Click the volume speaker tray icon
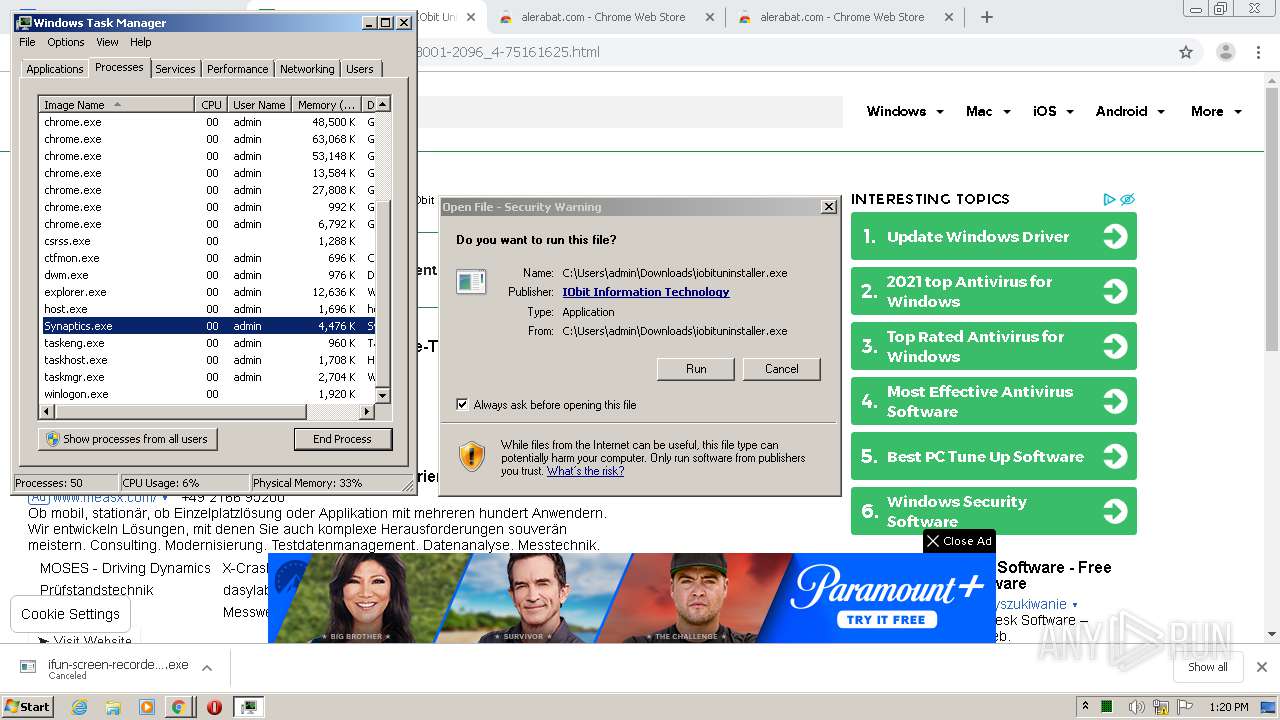The image size is (1280, 720). (x=1136, y=707)
